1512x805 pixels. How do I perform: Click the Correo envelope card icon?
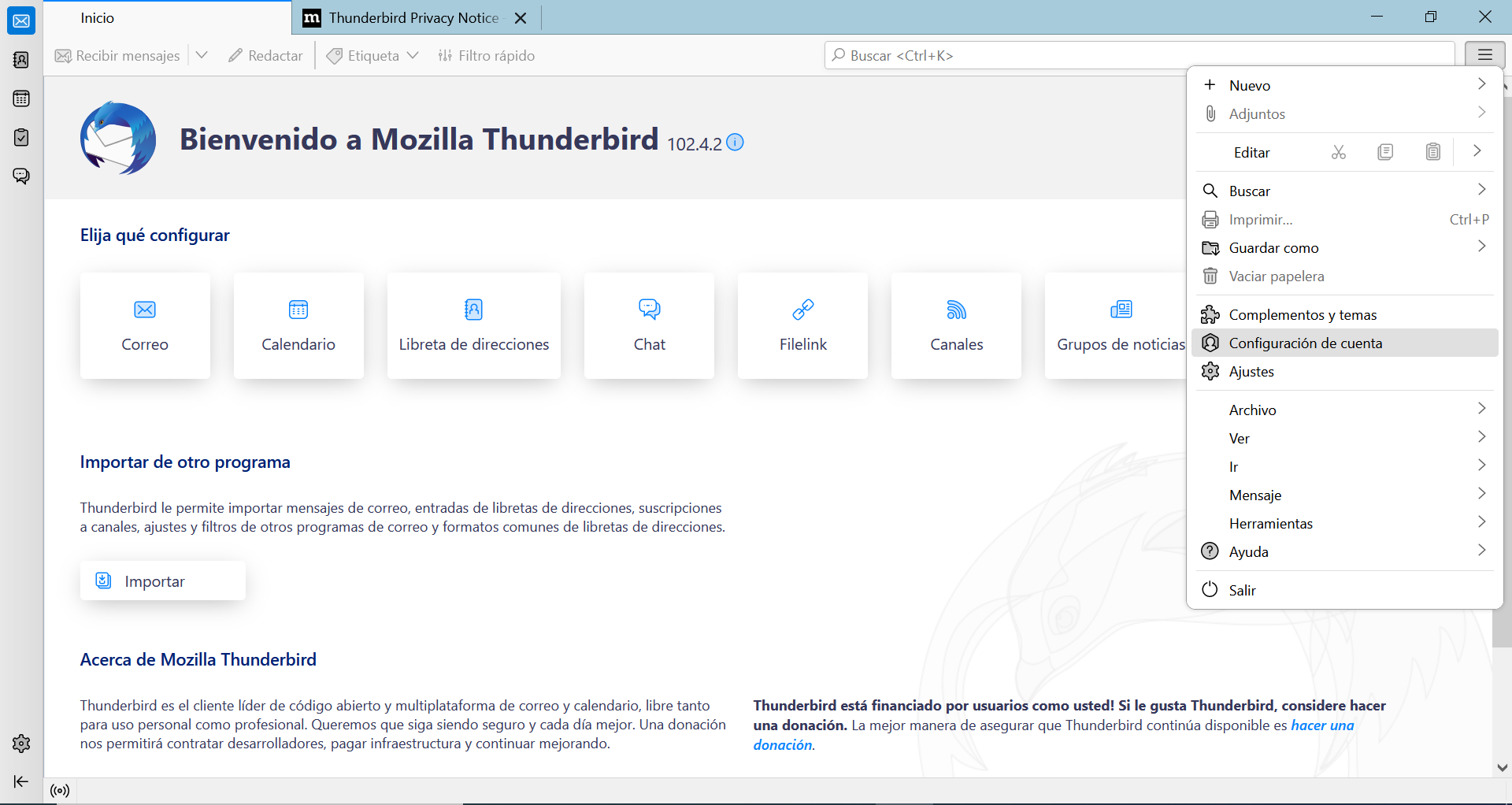145,310
